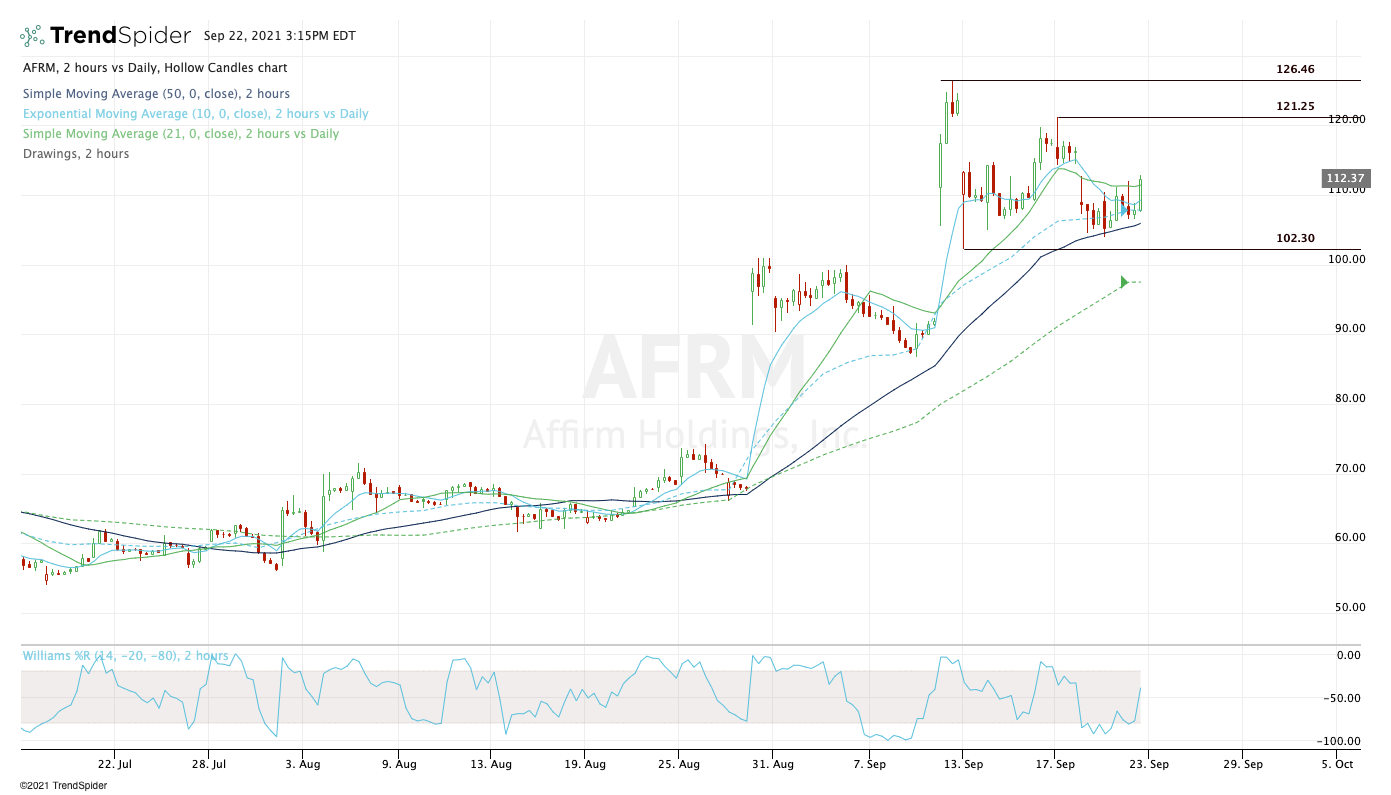
Task: Click the Drawings, 2 hours legend entry
Action: 75,154
